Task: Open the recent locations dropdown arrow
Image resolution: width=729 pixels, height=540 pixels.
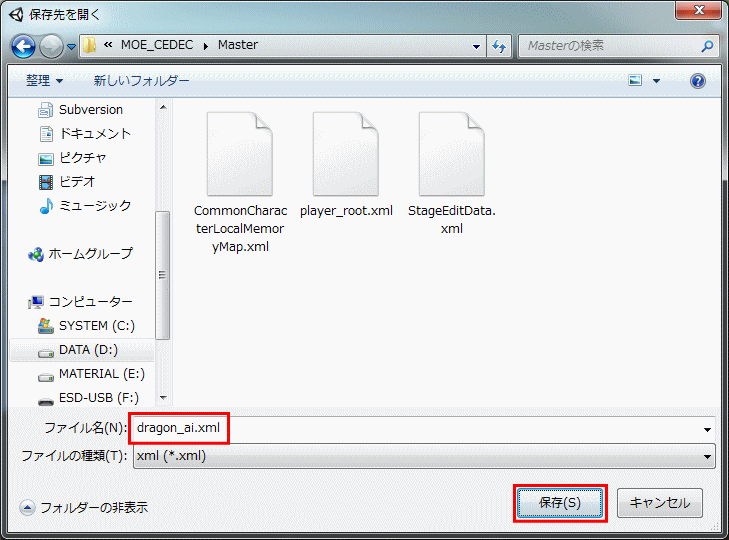Action: pyautogui.click(x=71, y=47)
